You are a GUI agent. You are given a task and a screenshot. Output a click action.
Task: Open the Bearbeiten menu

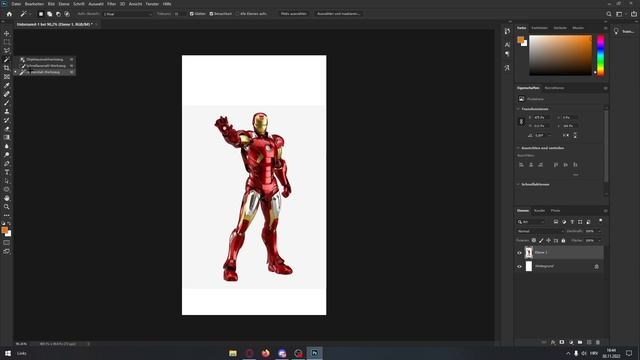pyautogui.click(x=34, y=4)
